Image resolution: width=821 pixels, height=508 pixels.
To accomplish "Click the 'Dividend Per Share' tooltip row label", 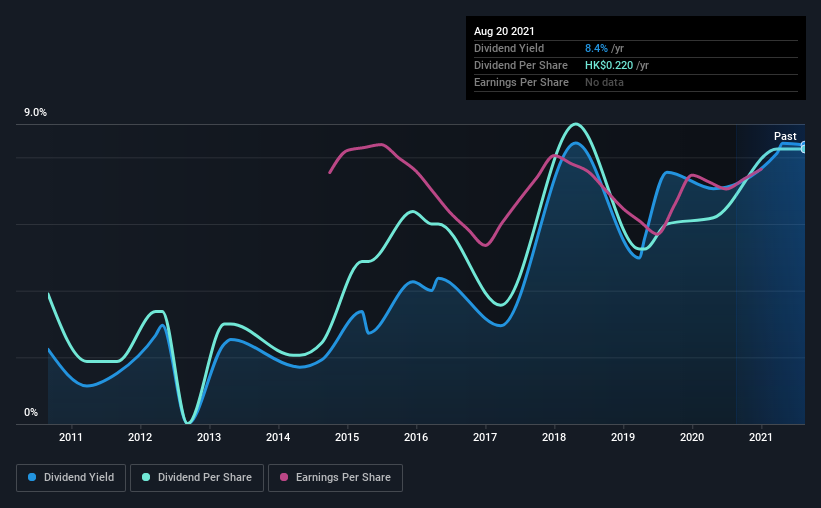I will click(520, 65).
